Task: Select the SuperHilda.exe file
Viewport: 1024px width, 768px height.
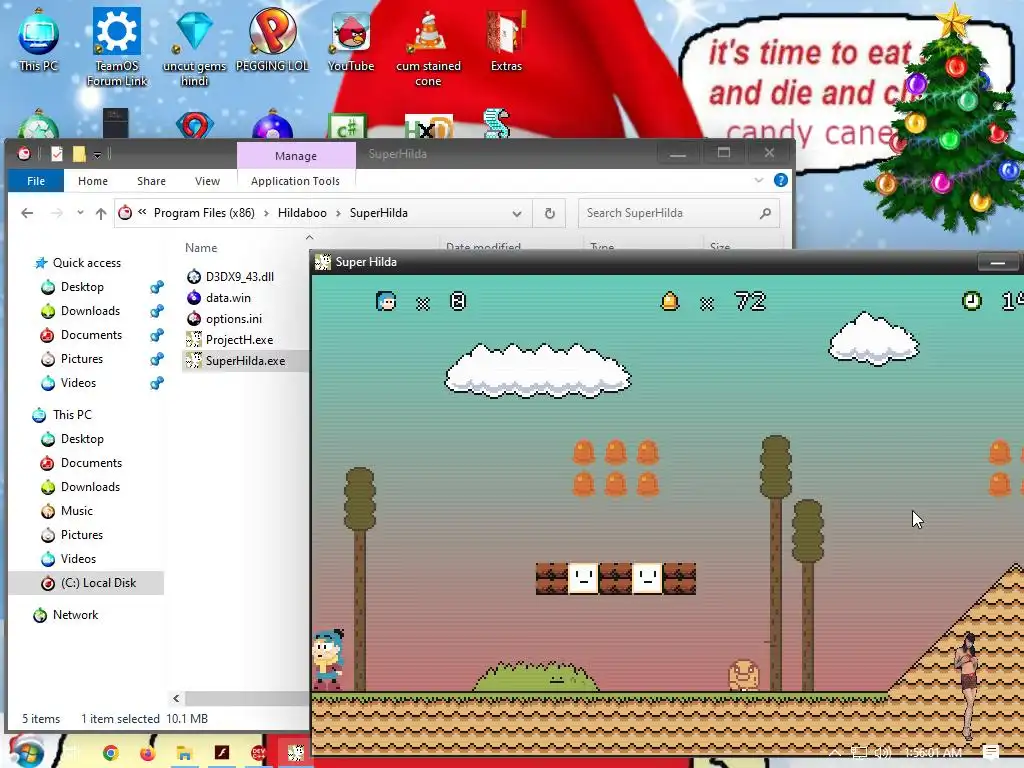Action: point(246,360)
